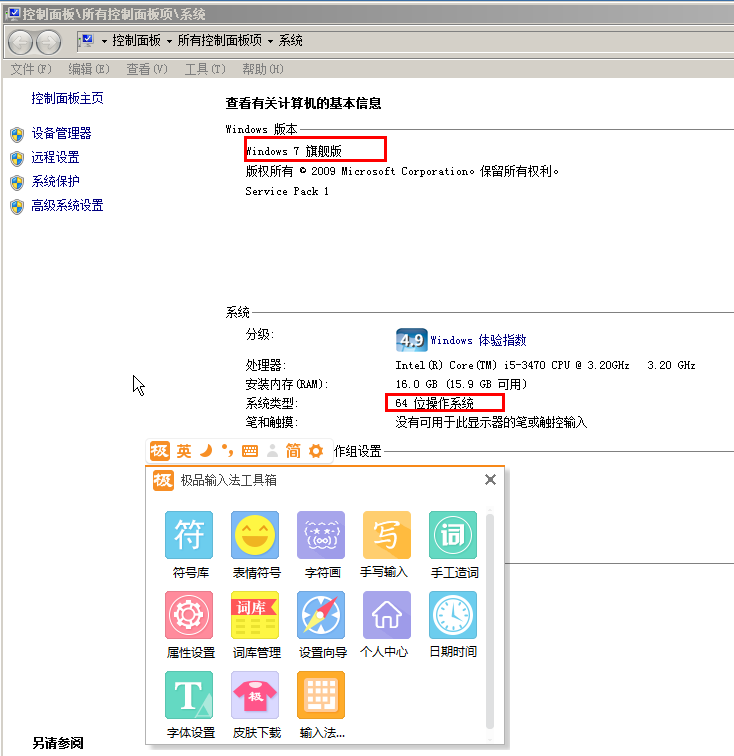Open 控制面板主页 link
The width and height of the screenshot is (734, 756).
pos(67,98)
